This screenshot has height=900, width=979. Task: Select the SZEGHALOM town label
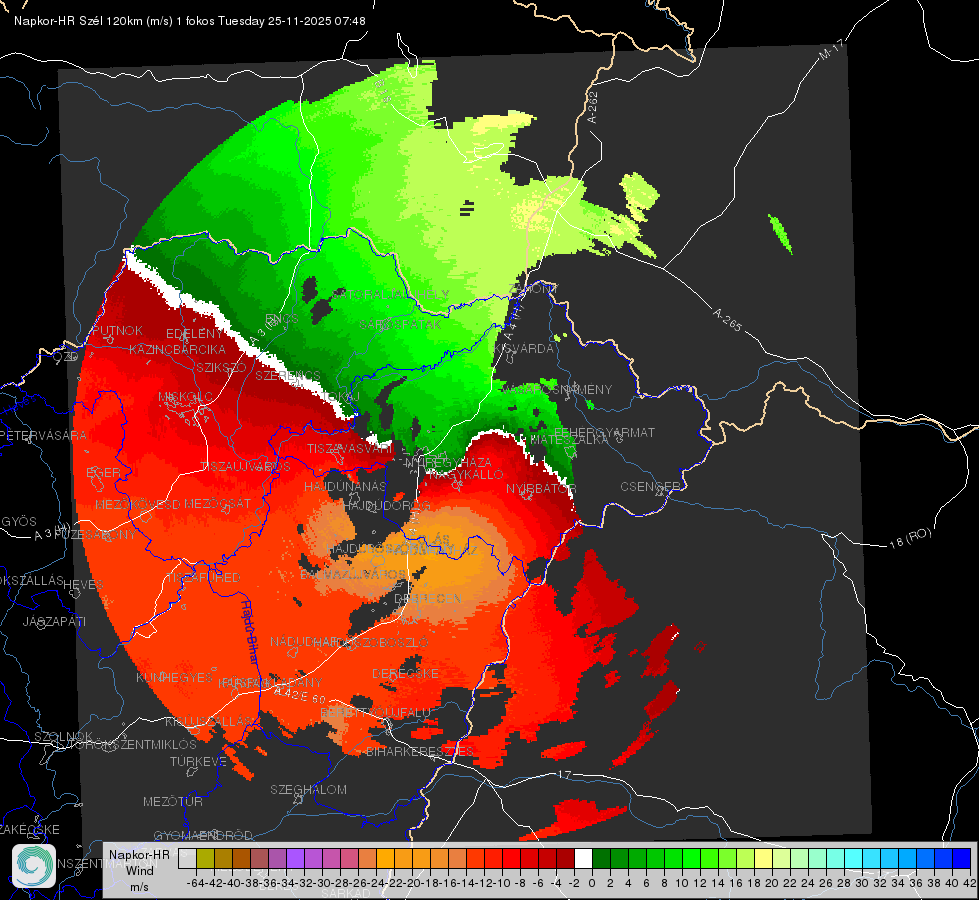[x=308, y=789]
